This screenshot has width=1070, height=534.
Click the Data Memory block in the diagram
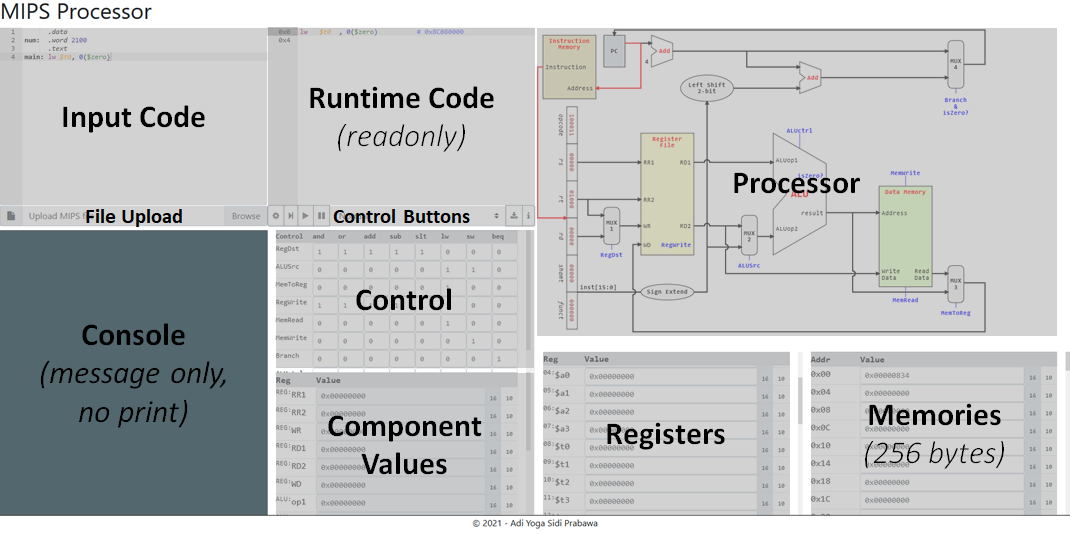pyautogui.click(x=905, y=235)
